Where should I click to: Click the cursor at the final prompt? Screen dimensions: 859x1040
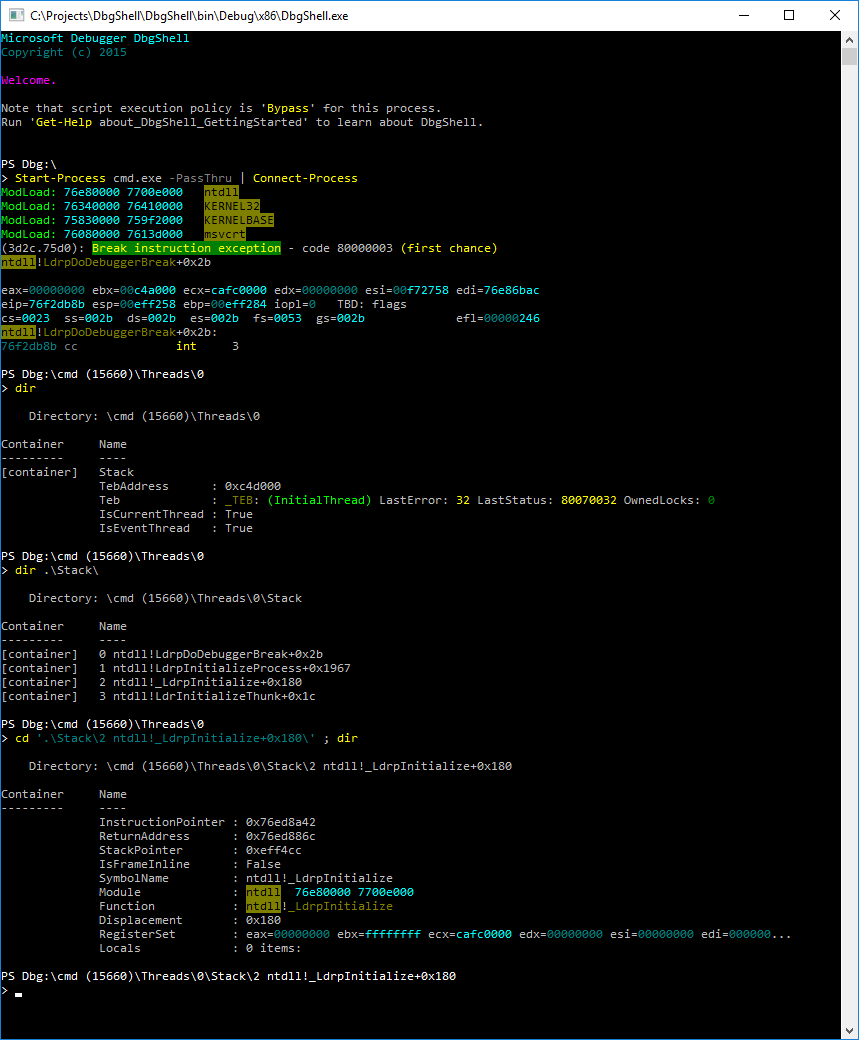point(18,991)
